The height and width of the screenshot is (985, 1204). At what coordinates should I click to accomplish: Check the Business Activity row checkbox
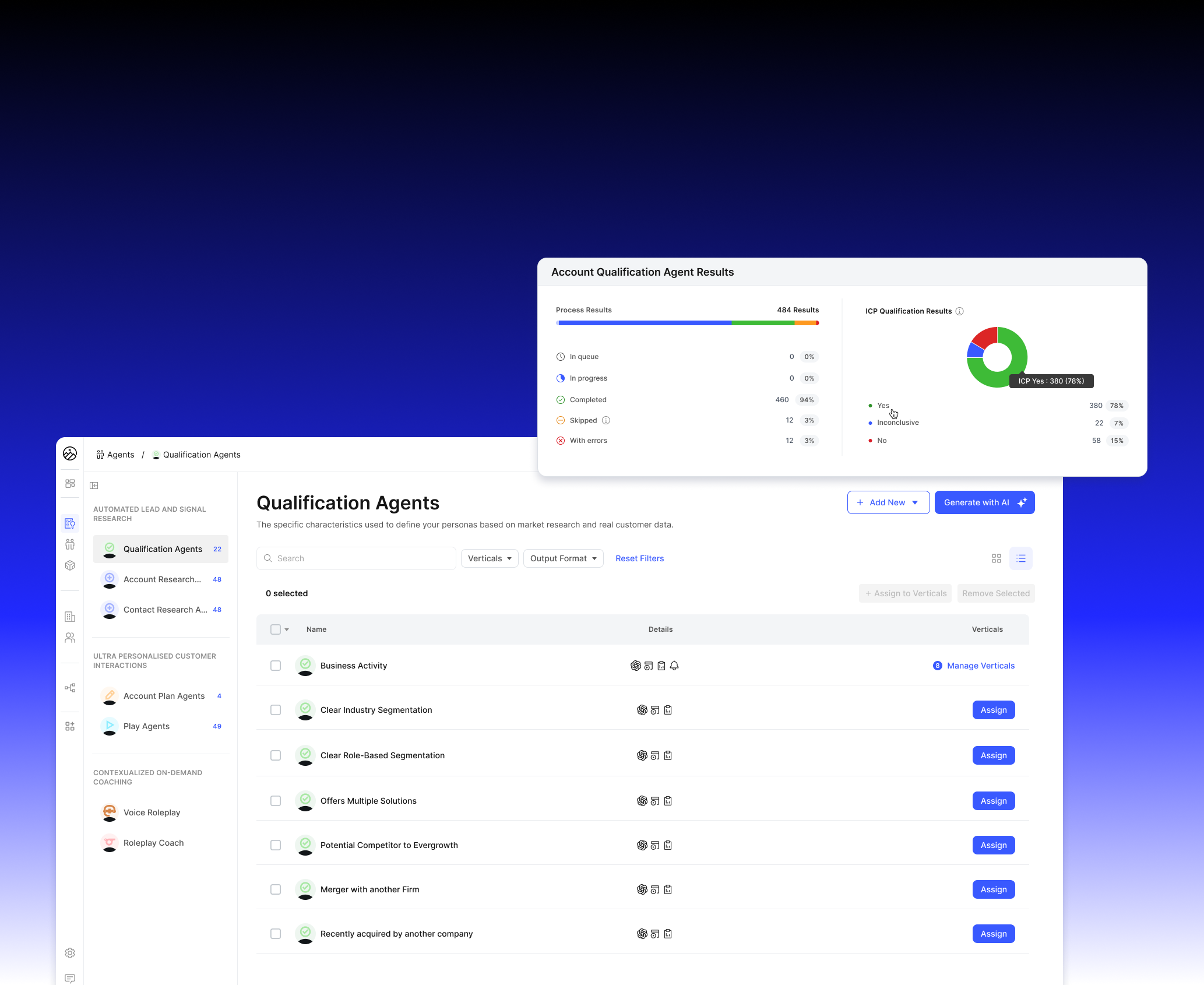point(276,666)
